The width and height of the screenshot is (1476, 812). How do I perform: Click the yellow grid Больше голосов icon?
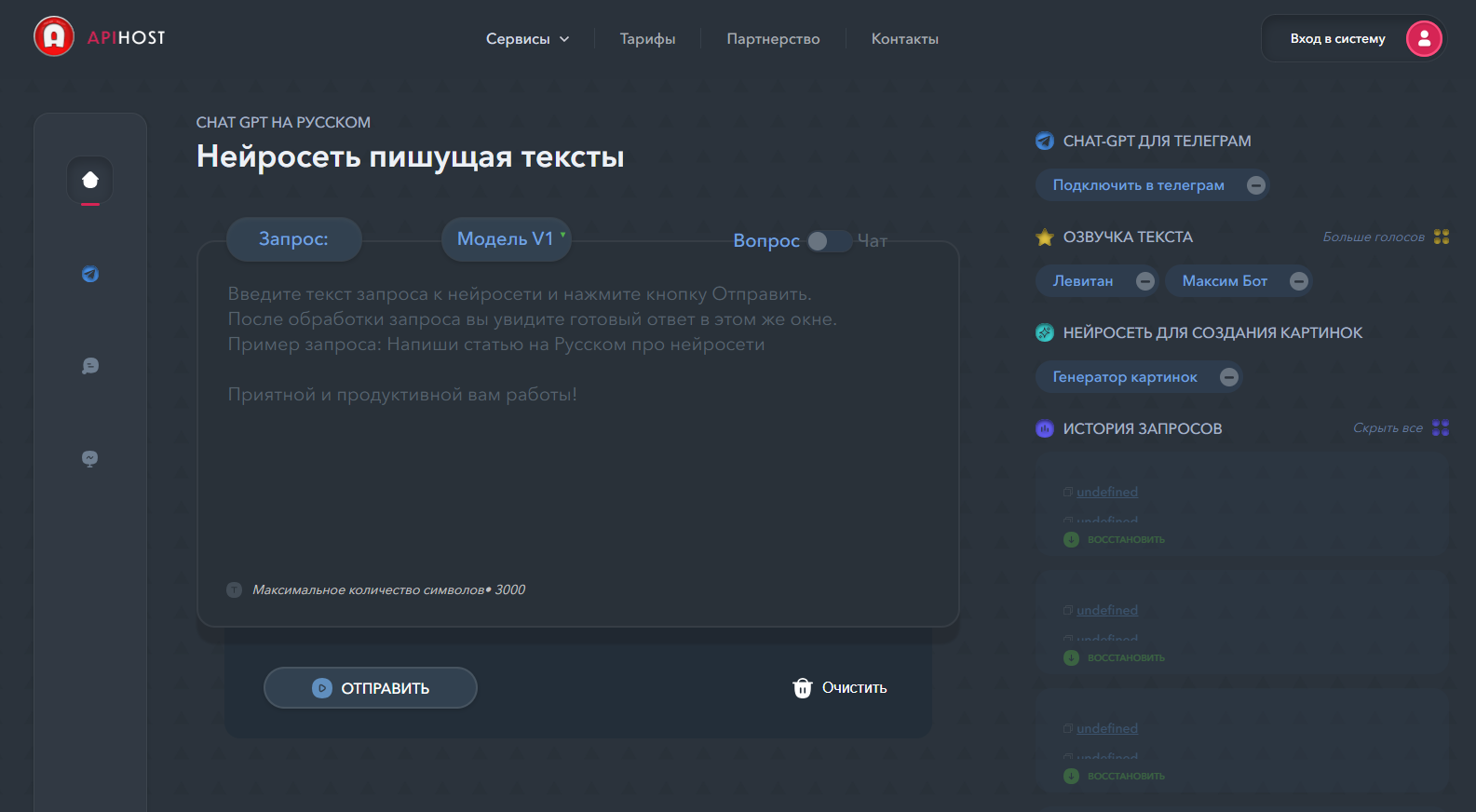pyautogui.click(x=1441, y=237)
